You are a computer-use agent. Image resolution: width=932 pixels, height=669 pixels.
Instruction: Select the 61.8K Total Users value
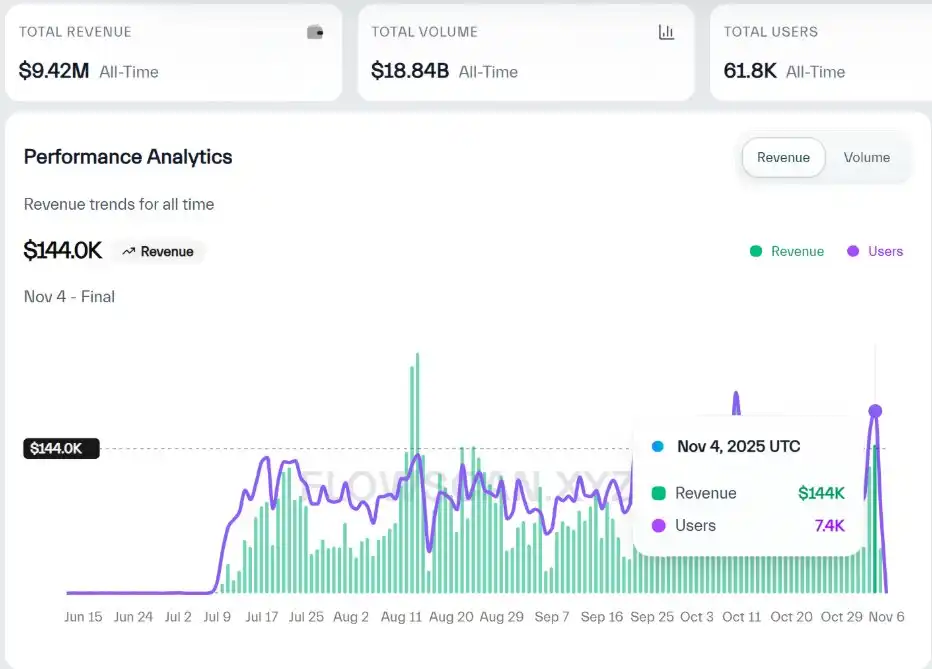click(750, 71)
